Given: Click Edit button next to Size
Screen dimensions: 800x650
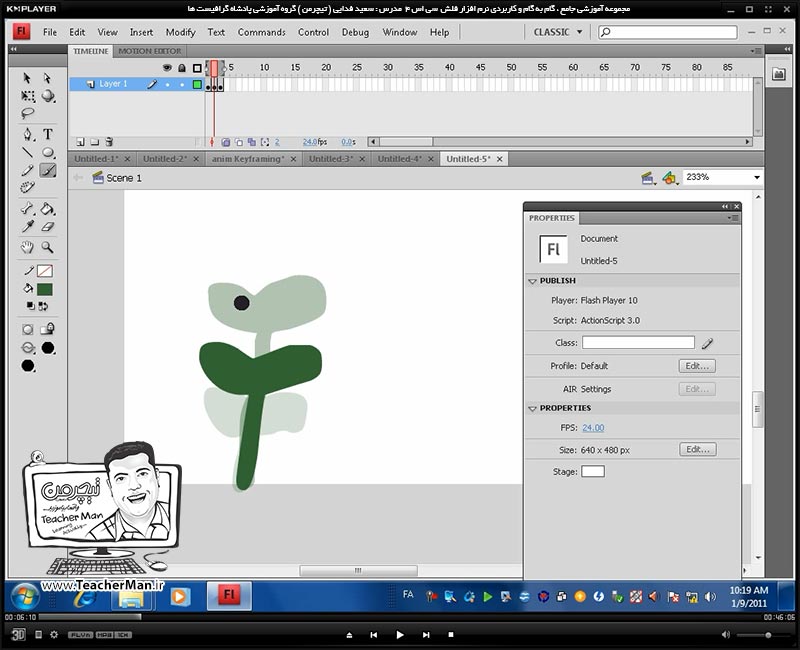Looking at the screenshot, I should click(x=697, y=449).
